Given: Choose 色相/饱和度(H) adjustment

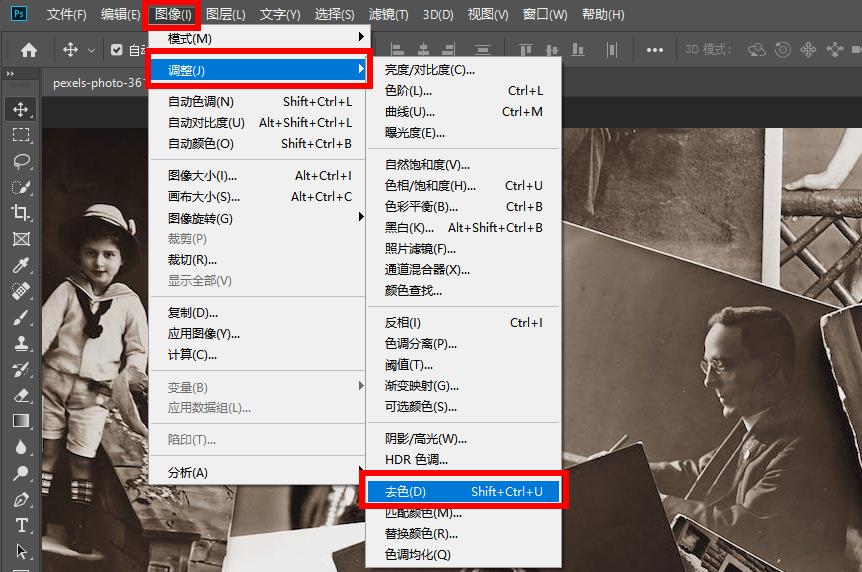Looking at the screenshot, I should 463,186.
